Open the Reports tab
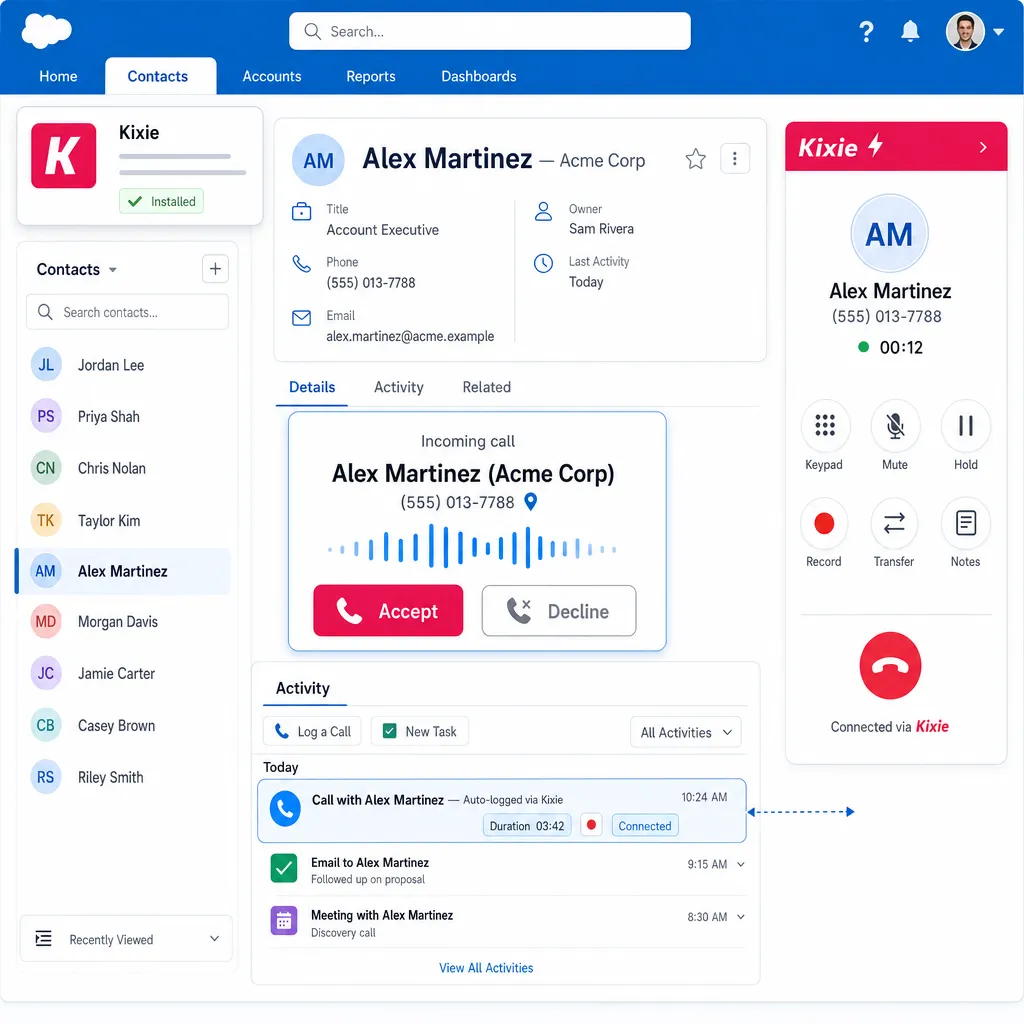 pos(370,76)
